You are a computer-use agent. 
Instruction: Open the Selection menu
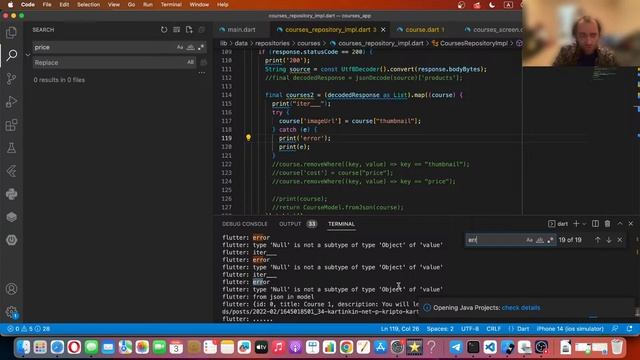tap(88, 4)
